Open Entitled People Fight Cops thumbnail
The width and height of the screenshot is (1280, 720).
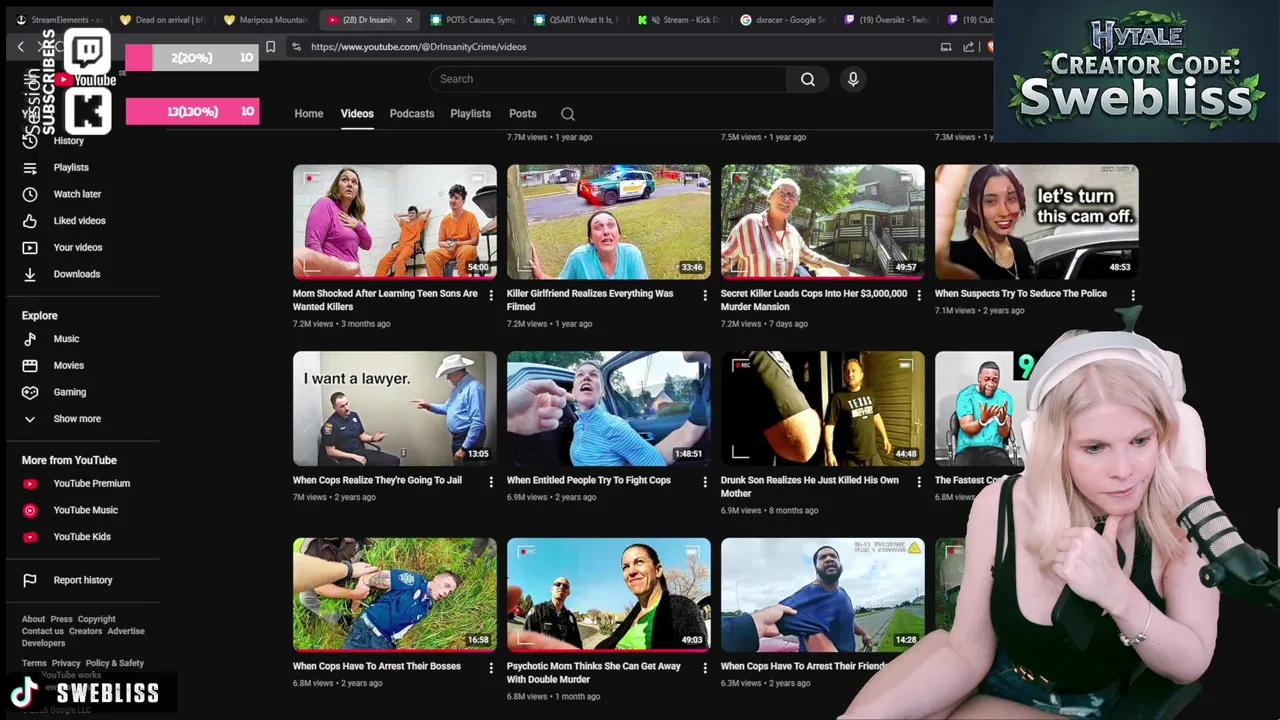[x=609, y=409]
